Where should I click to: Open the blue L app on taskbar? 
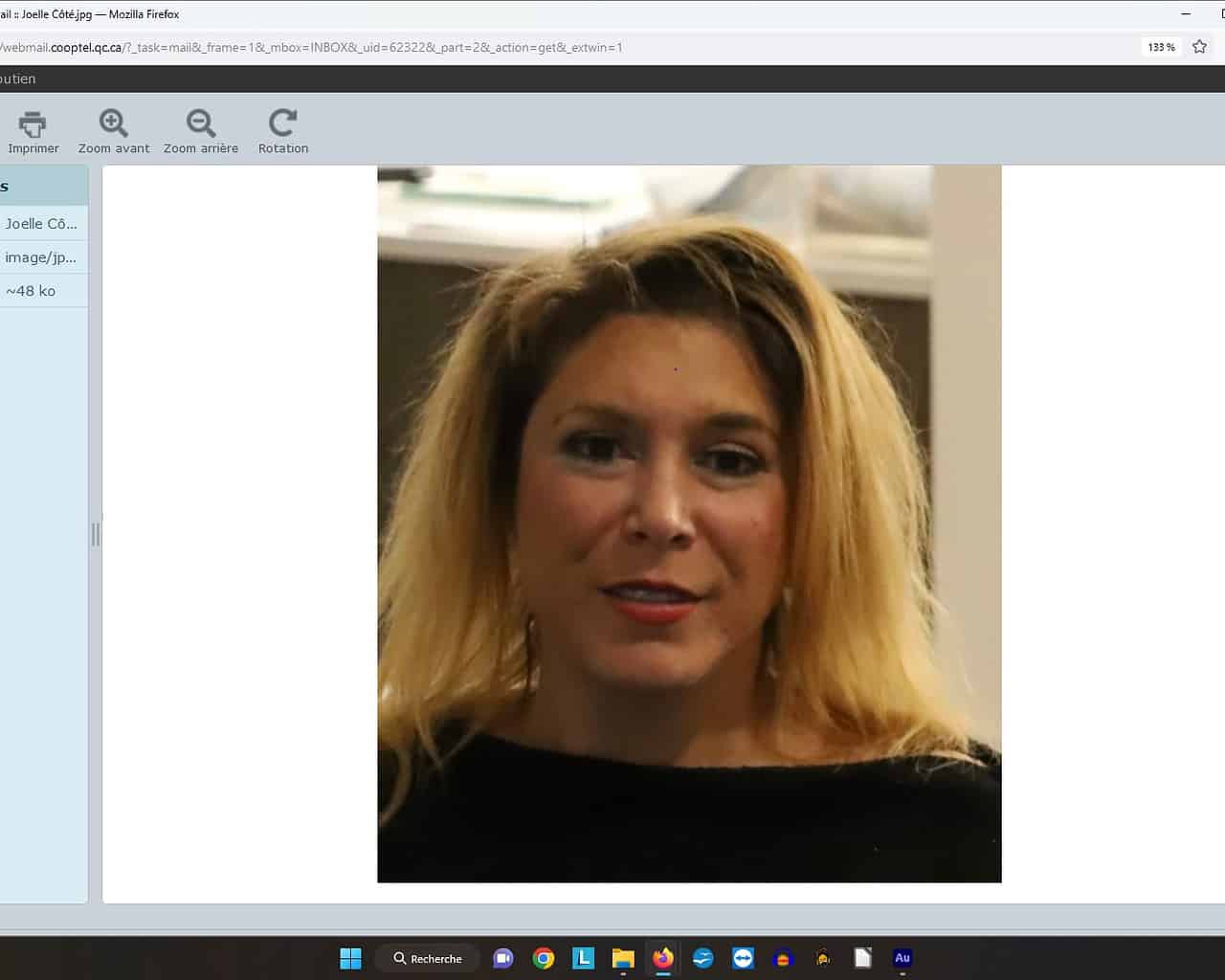[x=583, y=958]
